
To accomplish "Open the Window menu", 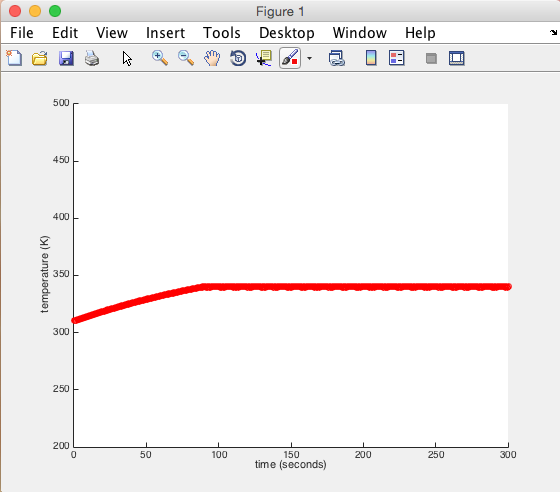I will [x=360, y=33].
